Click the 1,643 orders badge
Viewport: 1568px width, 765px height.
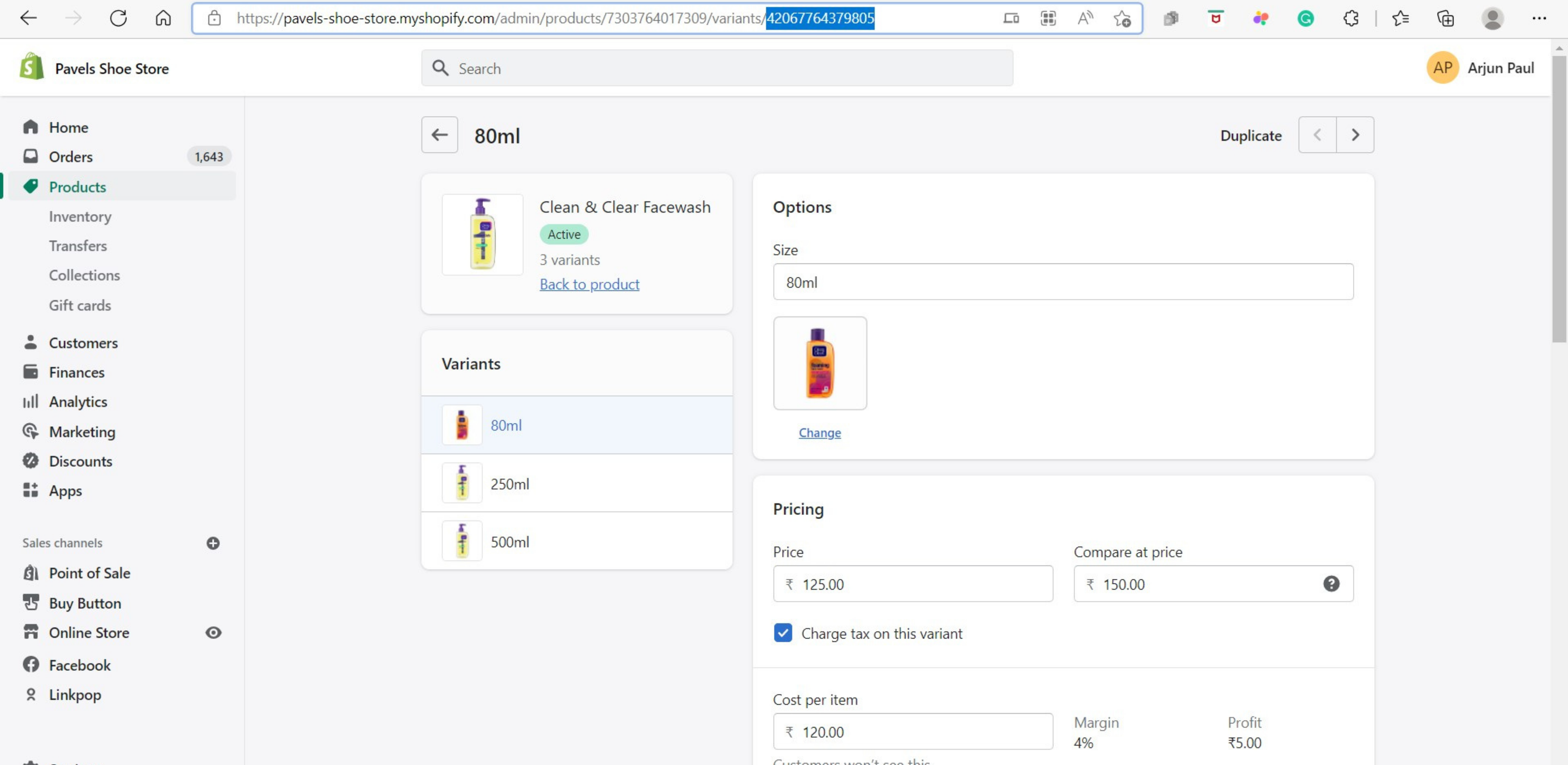[209, 157]
